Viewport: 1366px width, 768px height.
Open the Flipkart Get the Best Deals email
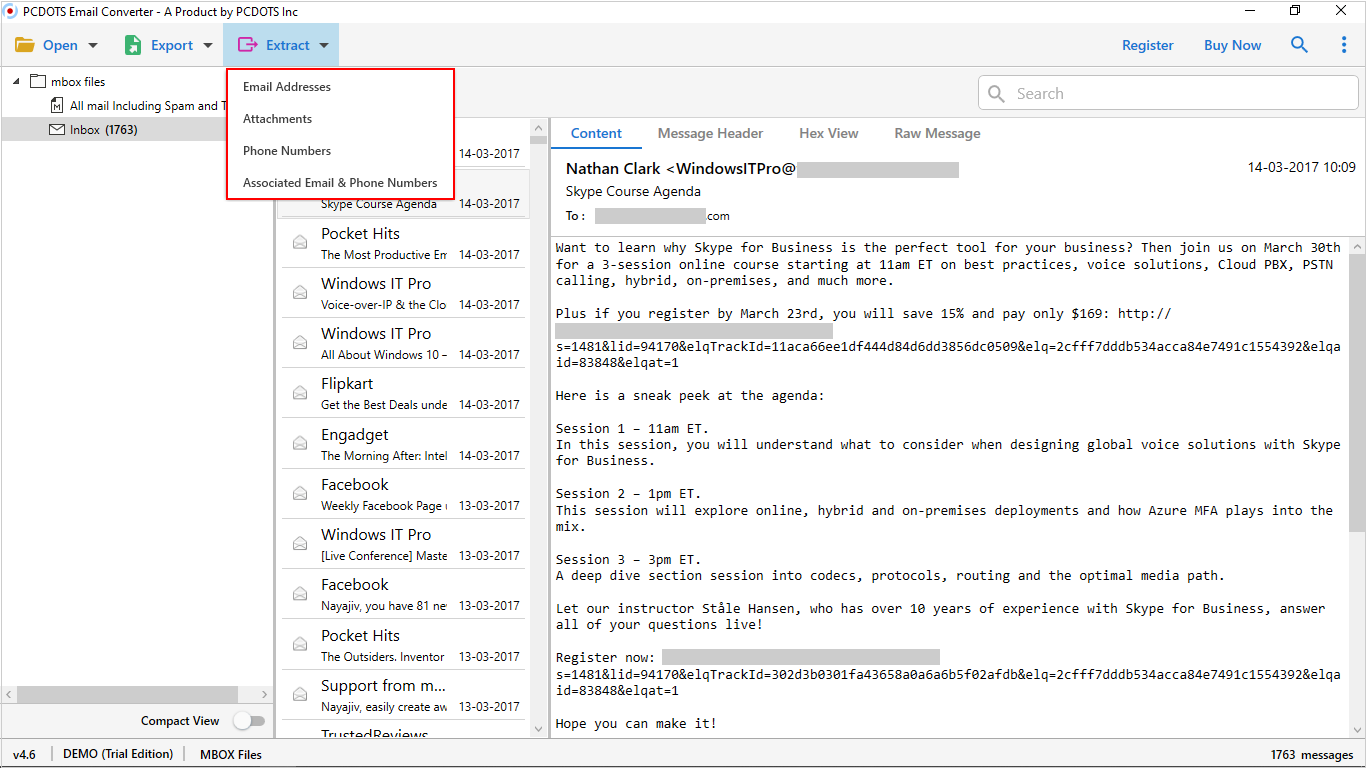coord(403,393)
